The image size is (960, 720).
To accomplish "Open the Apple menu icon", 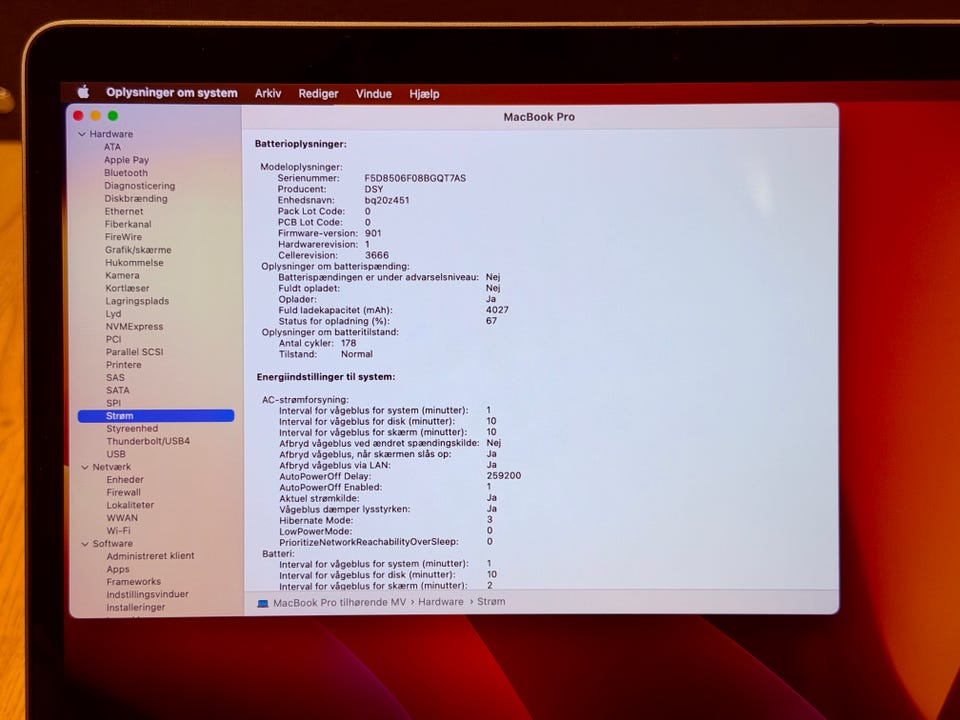I will coord(83,92).
